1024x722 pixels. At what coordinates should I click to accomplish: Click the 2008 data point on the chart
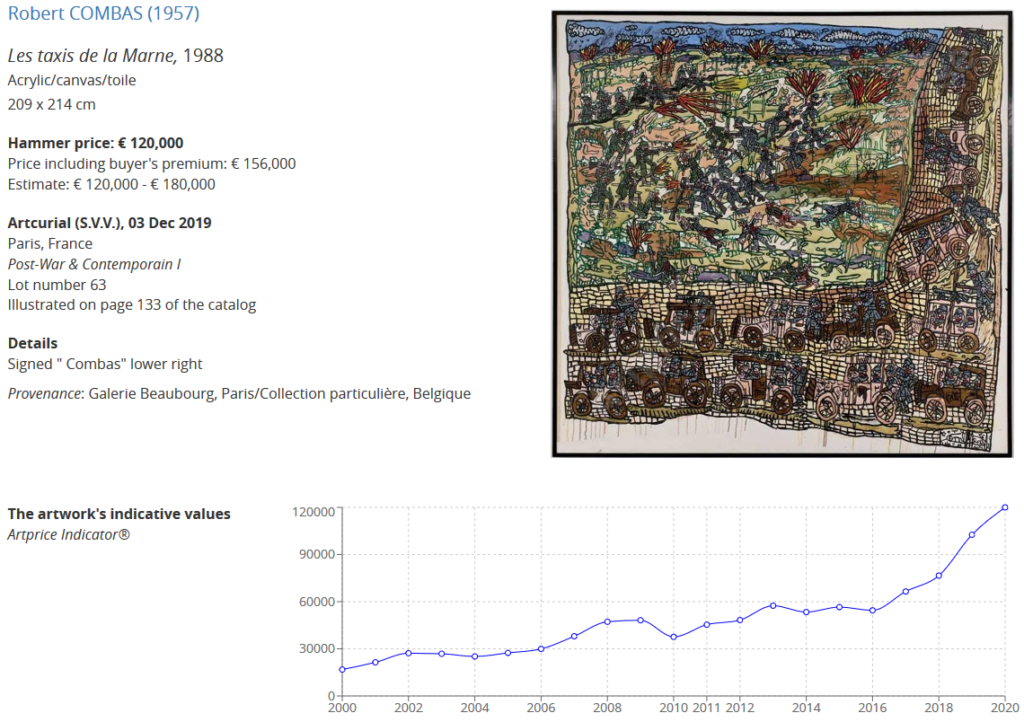[607, 622]
